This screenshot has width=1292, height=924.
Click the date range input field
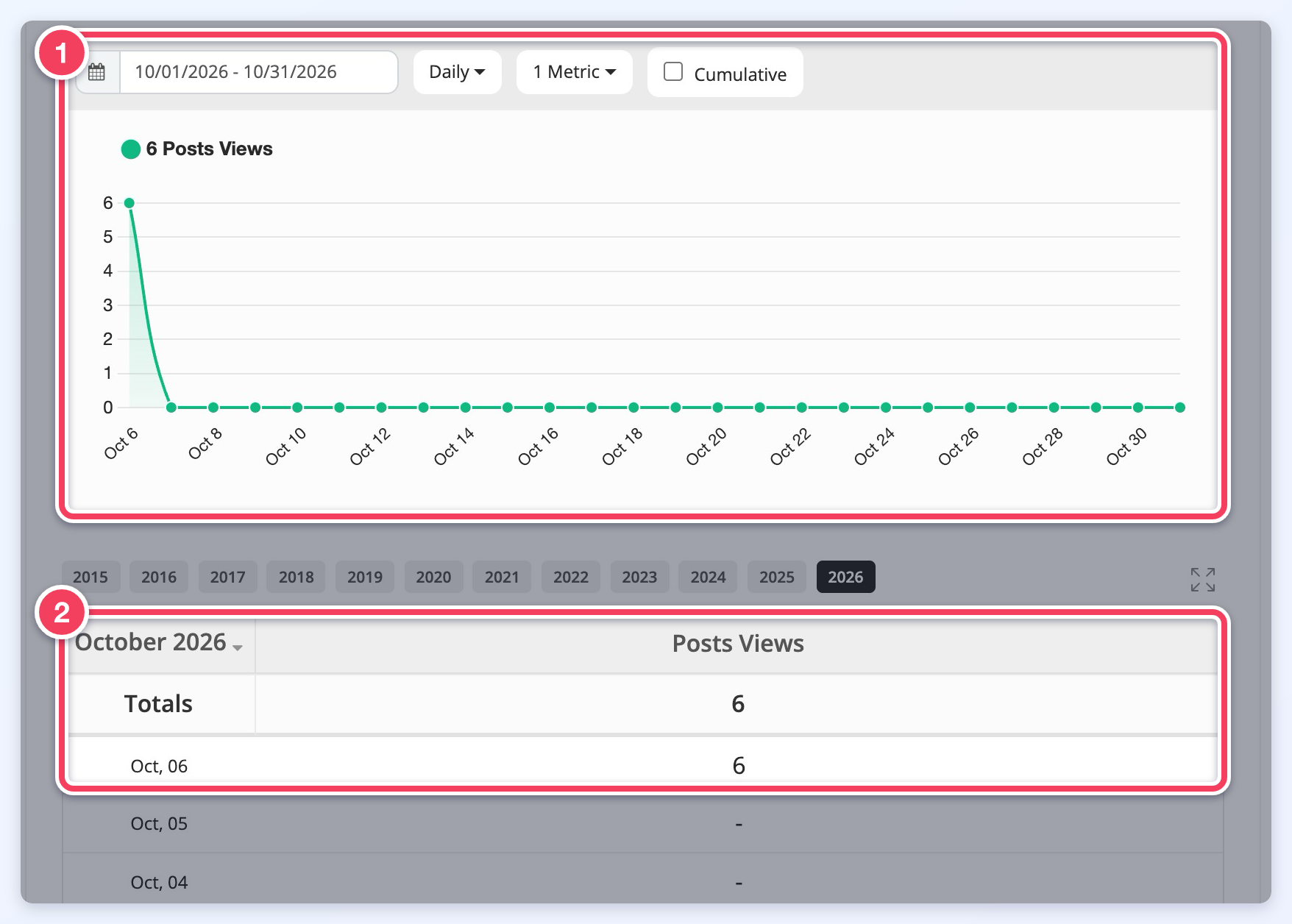coord(259,72)
